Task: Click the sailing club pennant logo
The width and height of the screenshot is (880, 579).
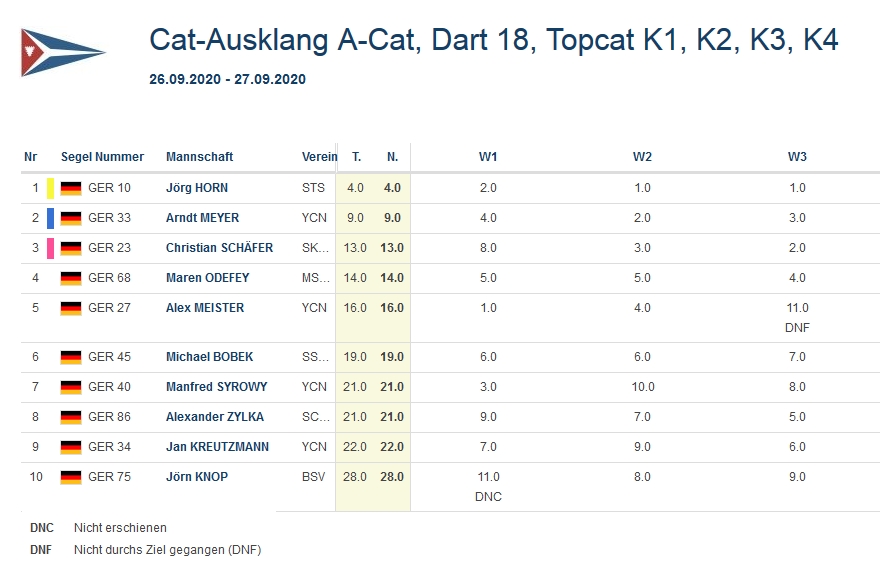Action: [x=62, y=52]
